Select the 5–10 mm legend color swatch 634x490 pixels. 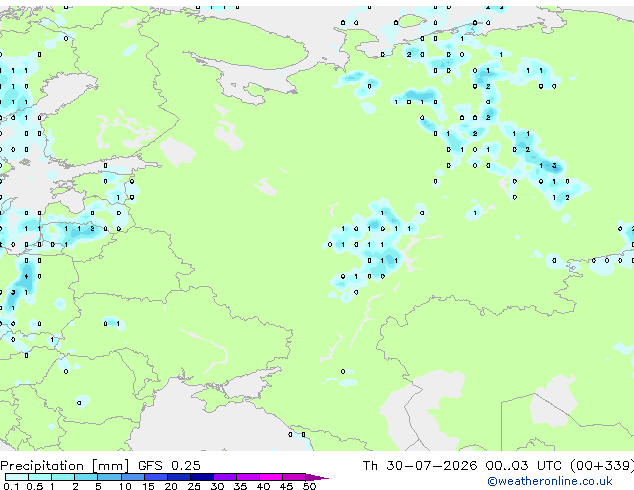(x=109, y=477)
